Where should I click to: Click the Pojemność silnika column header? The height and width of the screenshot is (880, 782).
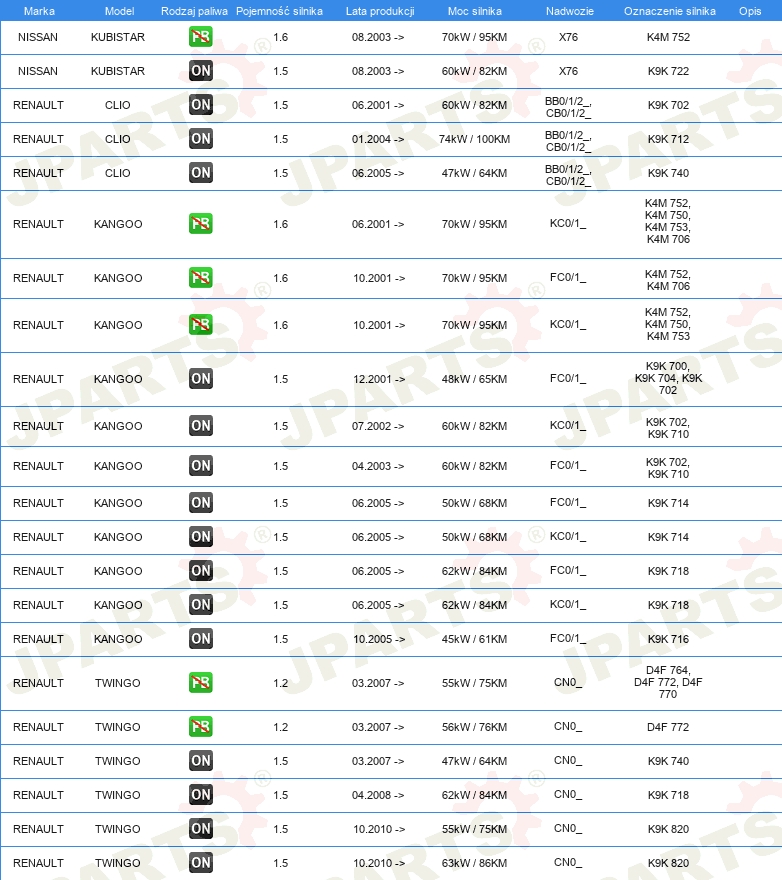click(x=279, y=11)
